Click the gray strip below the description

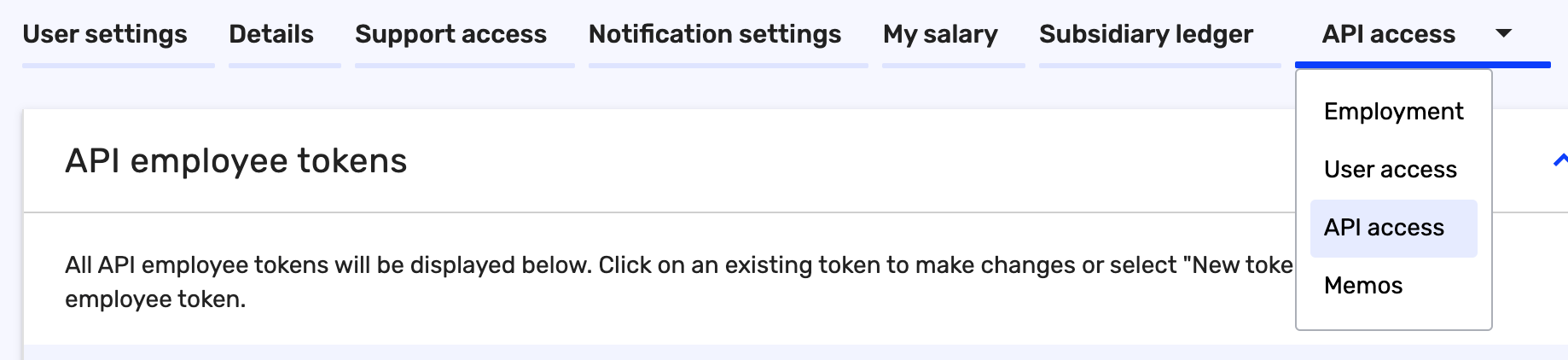point(597,352)
